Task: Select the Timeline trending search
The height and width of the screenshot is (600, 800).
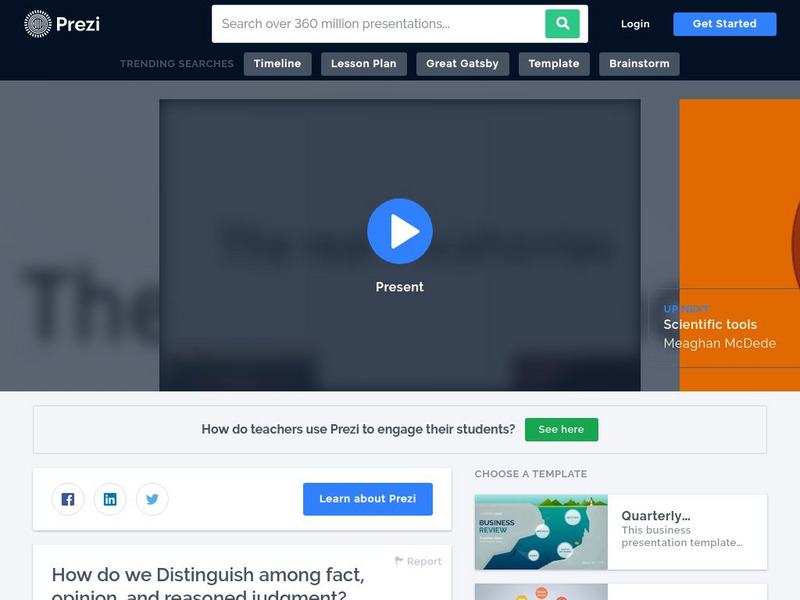Action: click(x=278, y=64)
